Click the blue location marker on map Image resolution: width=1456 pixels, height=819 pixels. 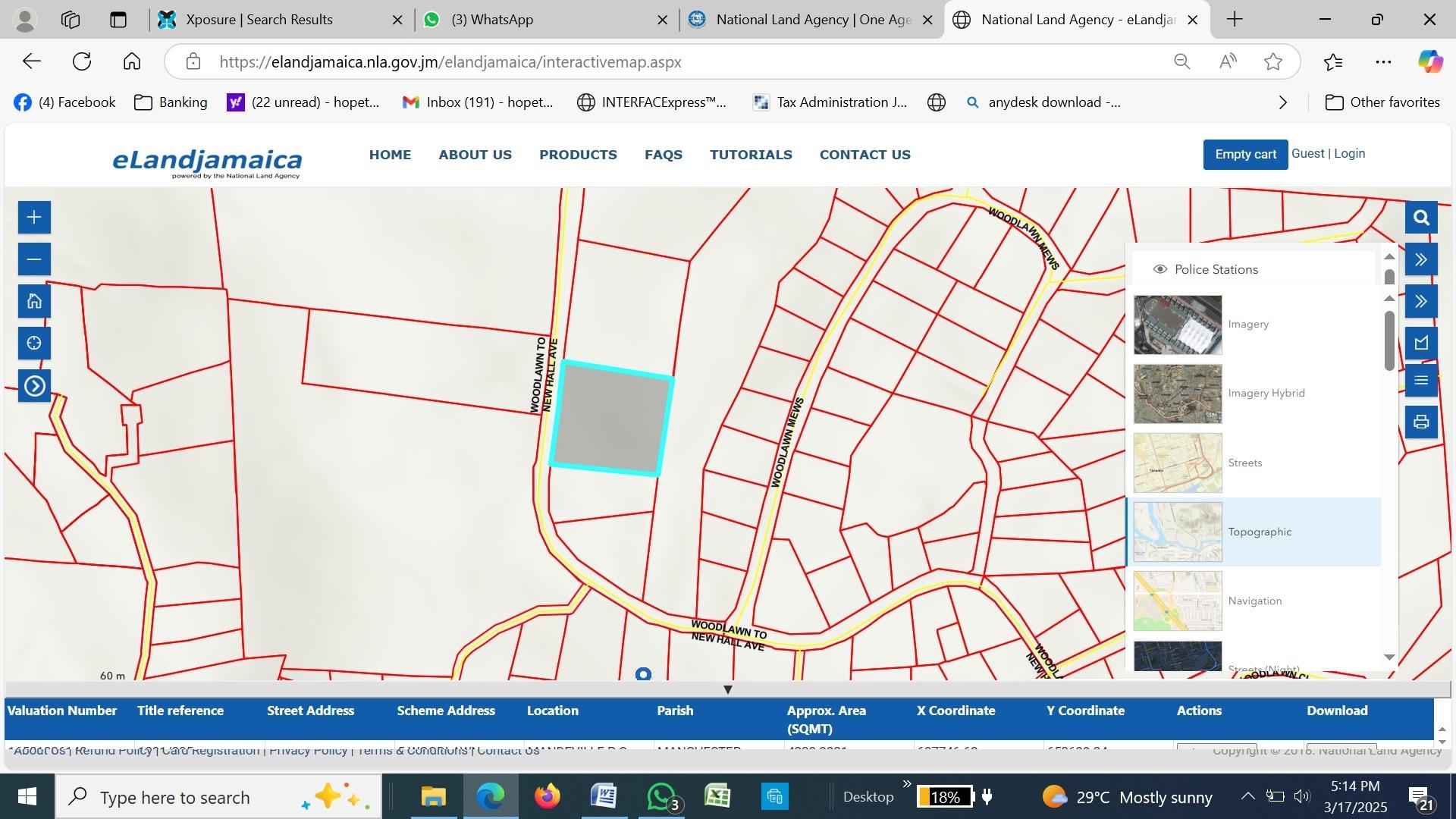(643, 674)
